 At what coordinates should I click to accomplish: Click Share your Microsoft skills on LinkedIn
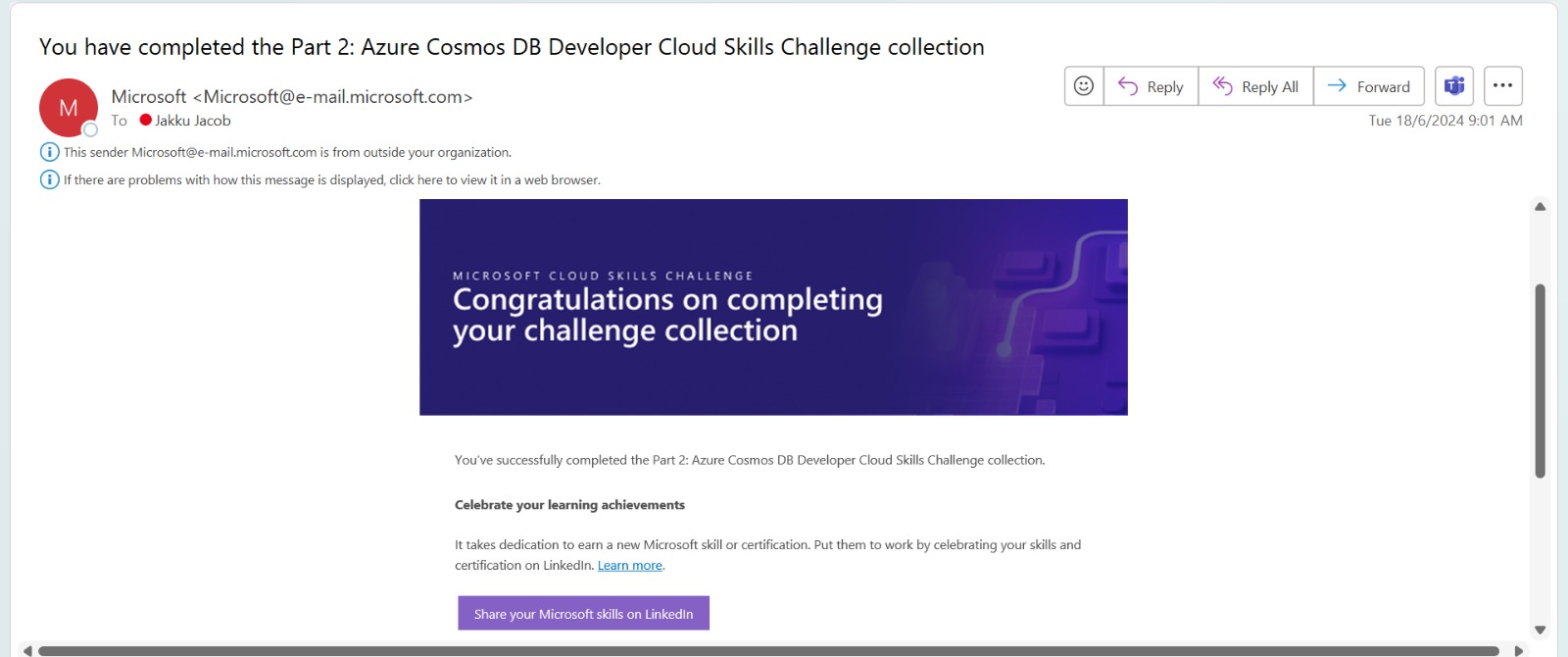tap(583, 614)
